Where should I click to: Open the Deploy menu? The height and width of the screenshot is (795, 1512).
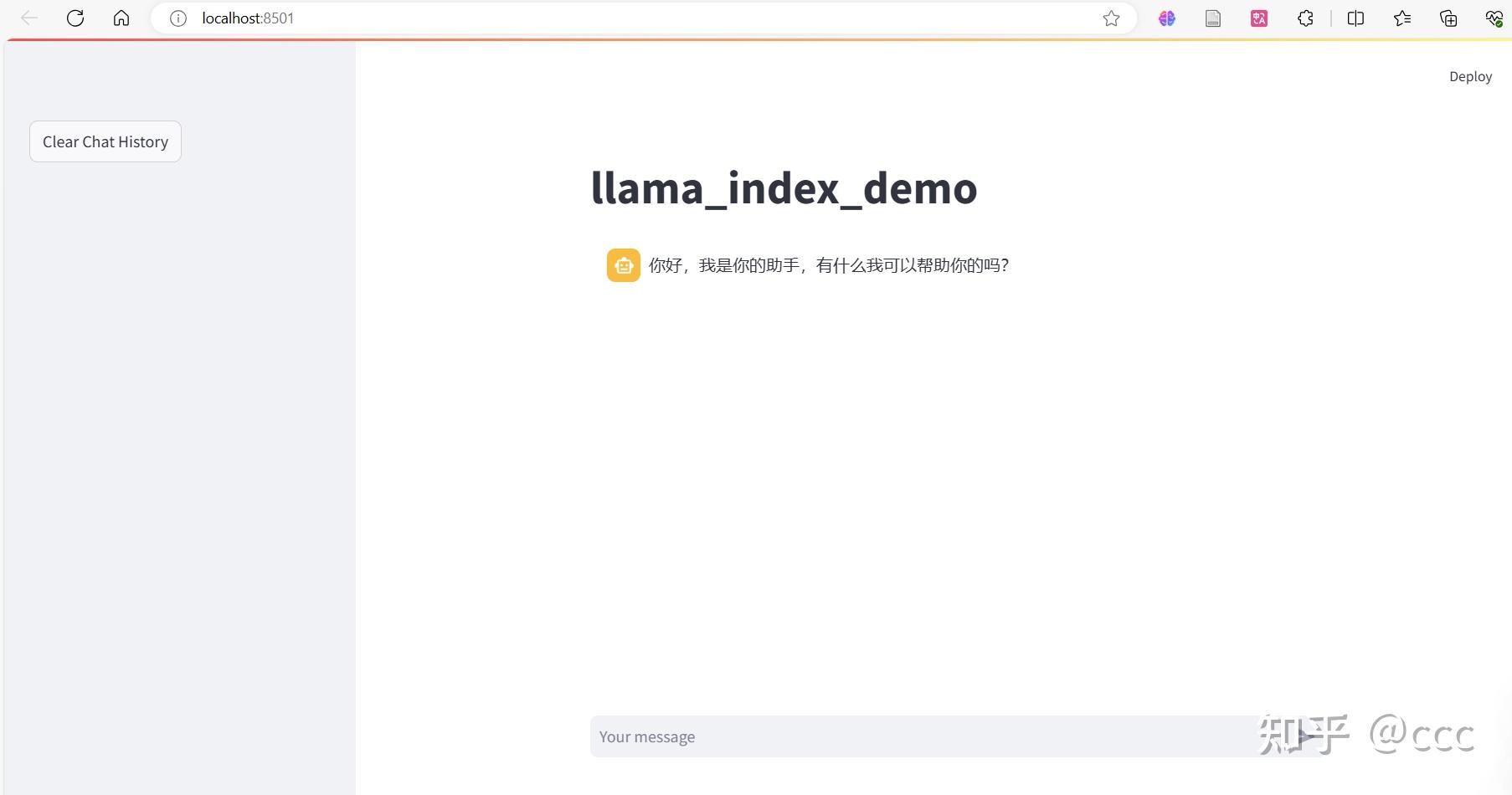click(1470, 76)
